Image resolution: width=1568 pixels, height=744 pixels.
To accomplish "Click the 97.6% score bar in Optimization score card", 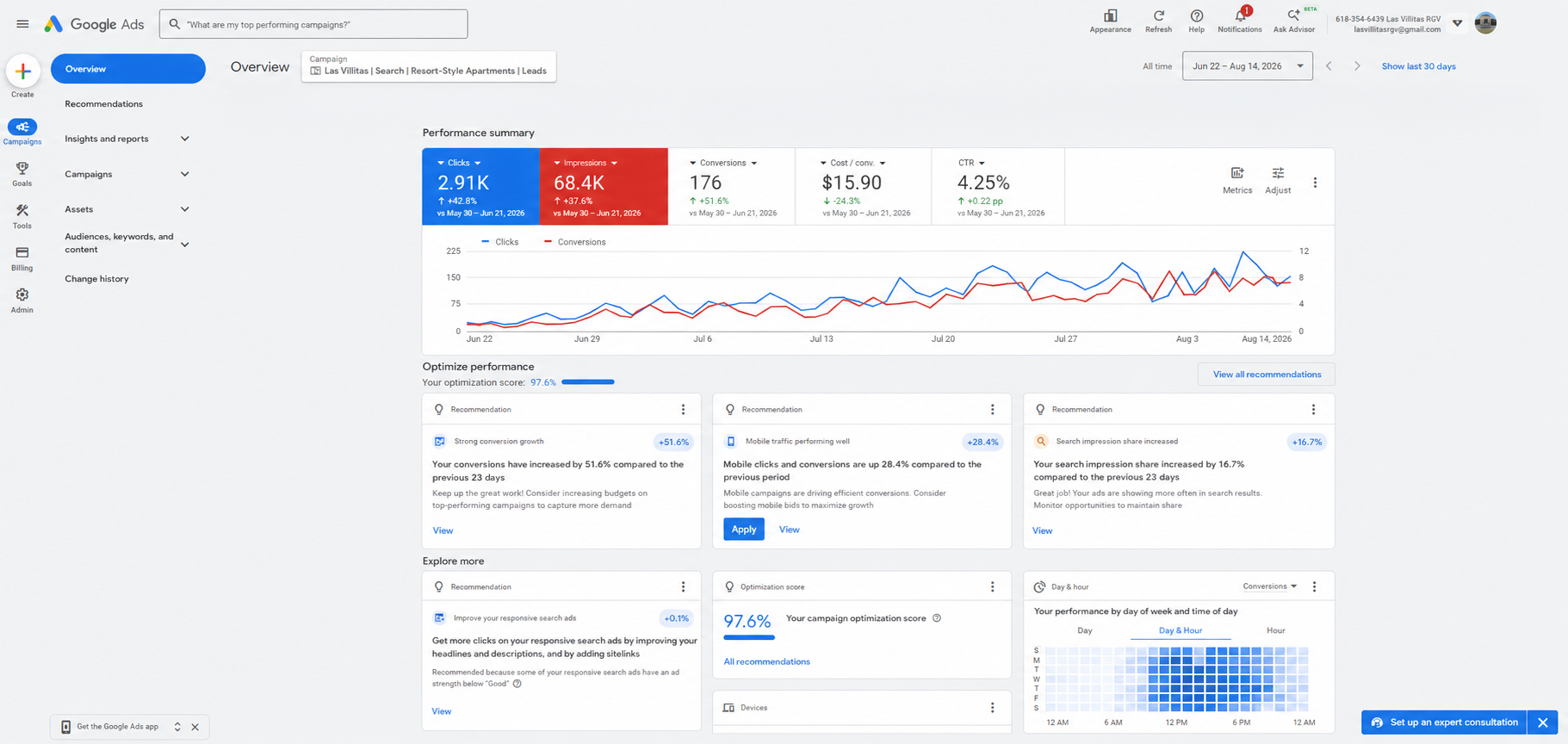I will 749,637.
